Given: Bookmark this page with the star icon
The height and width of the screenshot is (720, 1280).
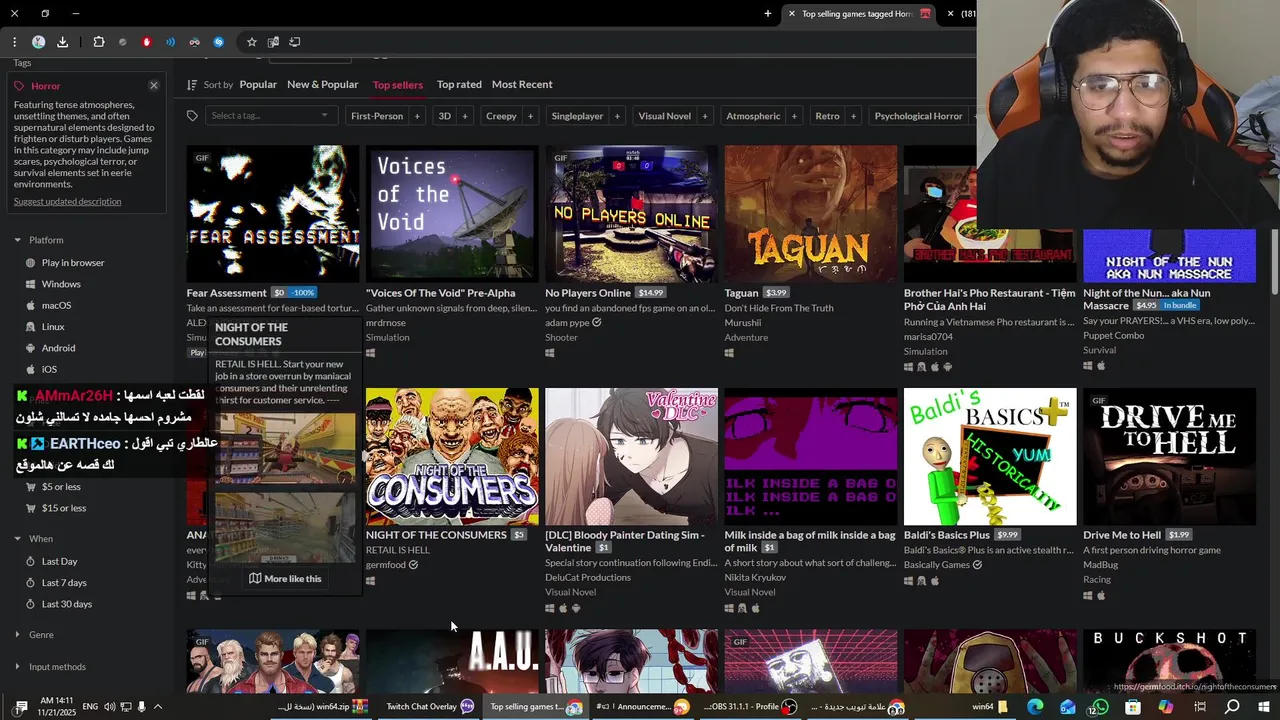Looking at the screenshot, I should tap(252, 42).
